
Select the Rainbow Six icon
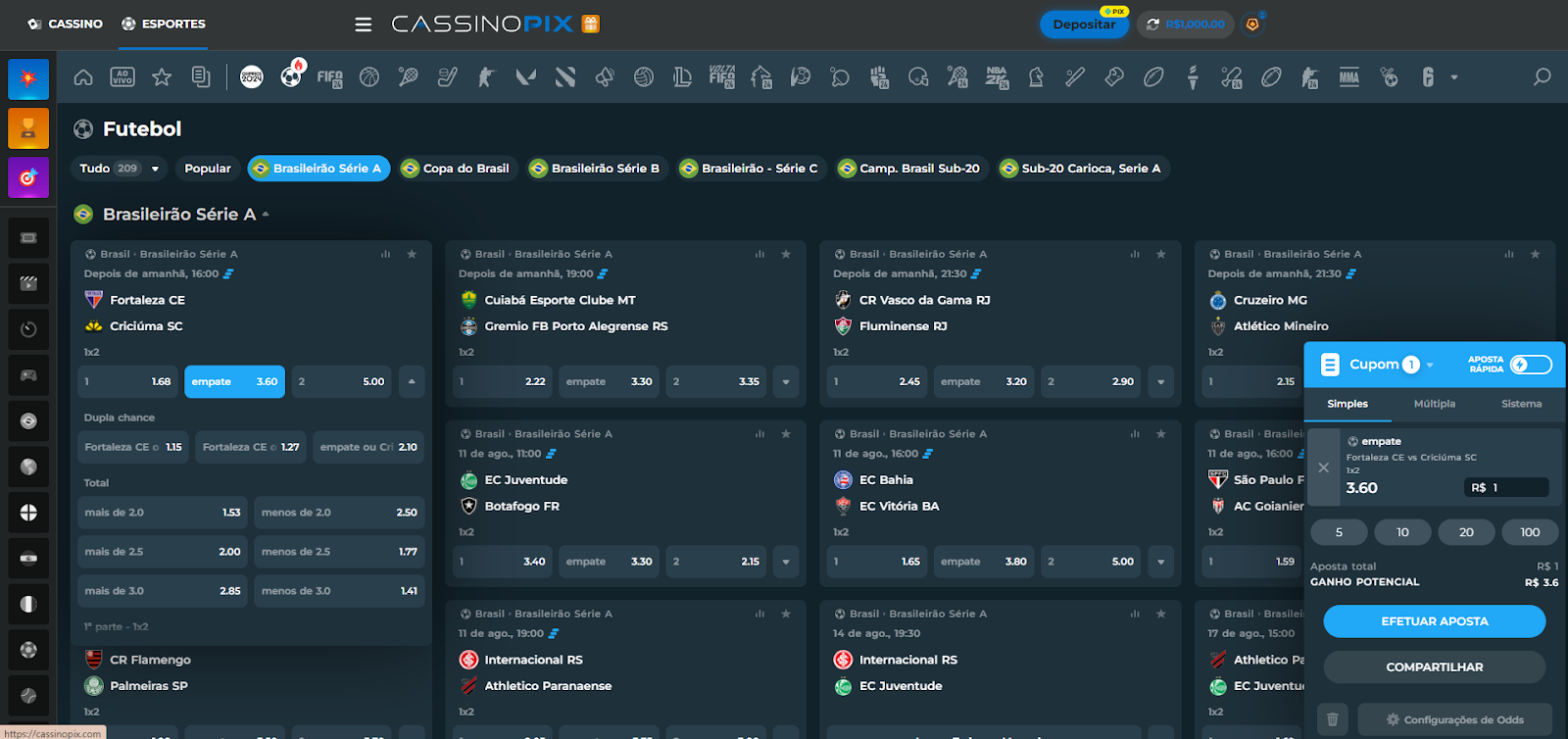pyautogui.click(x=1428, y=77)
